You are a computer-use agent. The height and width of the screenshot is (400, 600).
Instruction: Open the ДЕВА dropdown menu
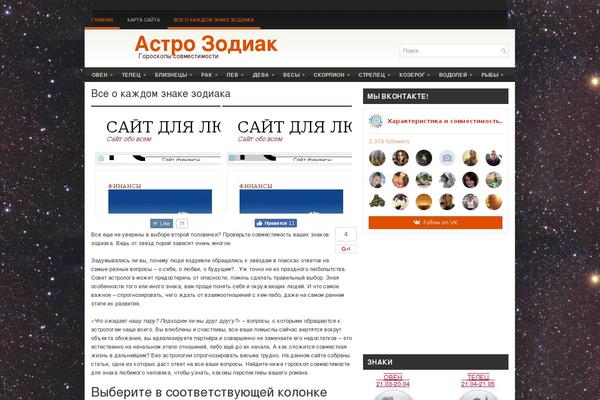tap(263, 75)
